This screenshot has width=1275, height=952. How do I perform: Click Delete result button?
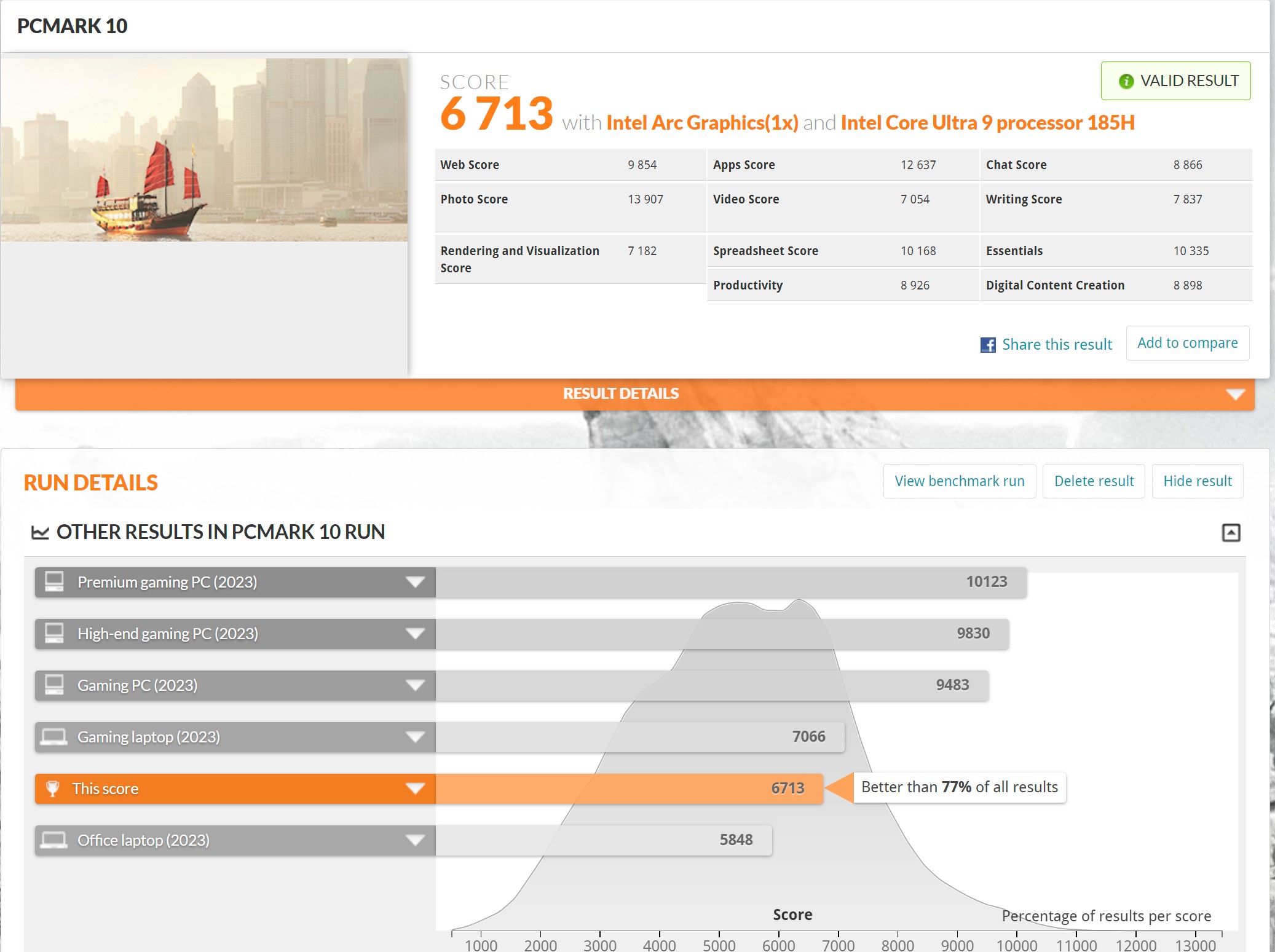[x=1094, y=481]
